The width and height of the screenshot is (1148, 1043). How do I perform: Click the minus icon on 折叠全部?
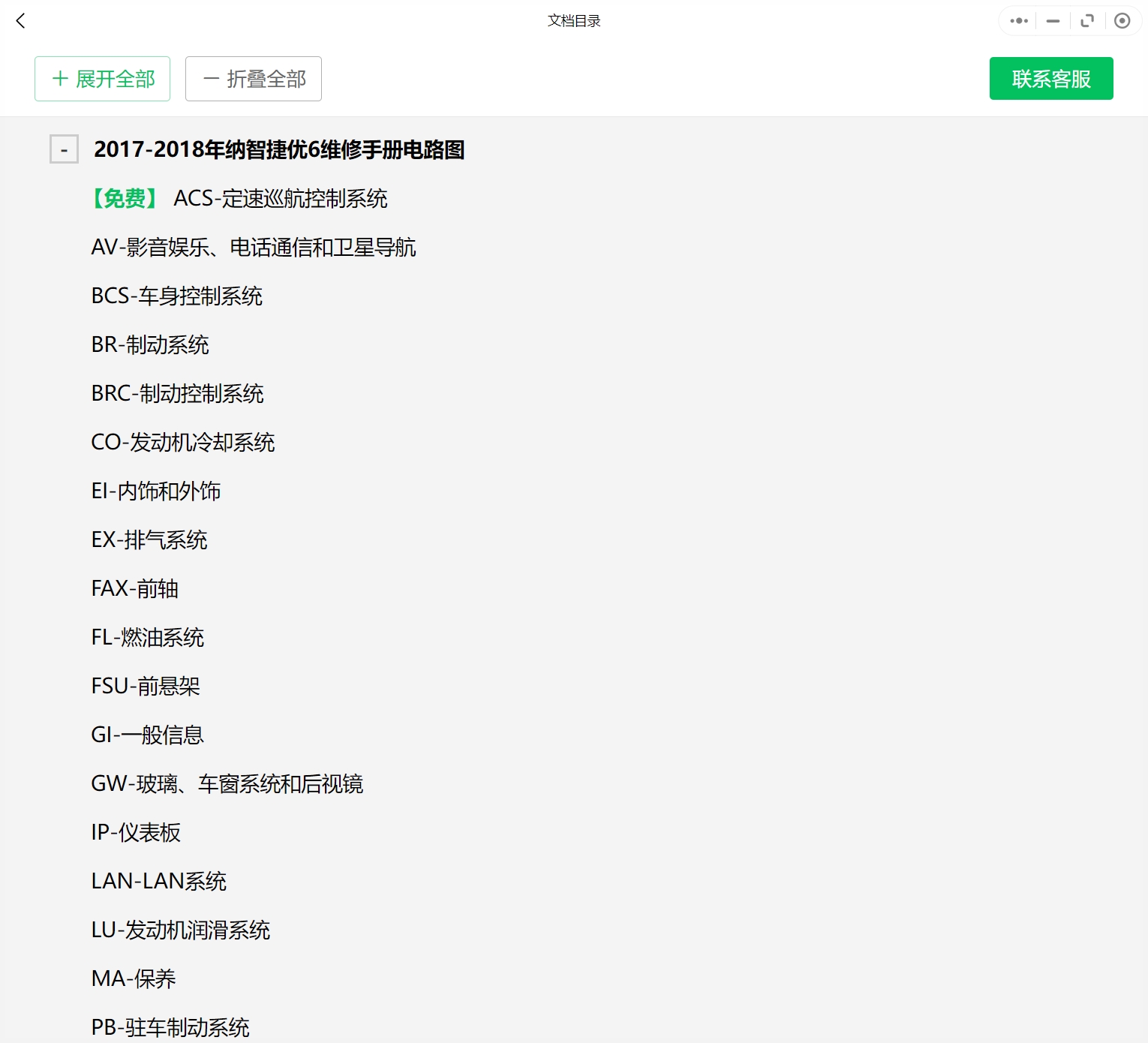[210, 78]
